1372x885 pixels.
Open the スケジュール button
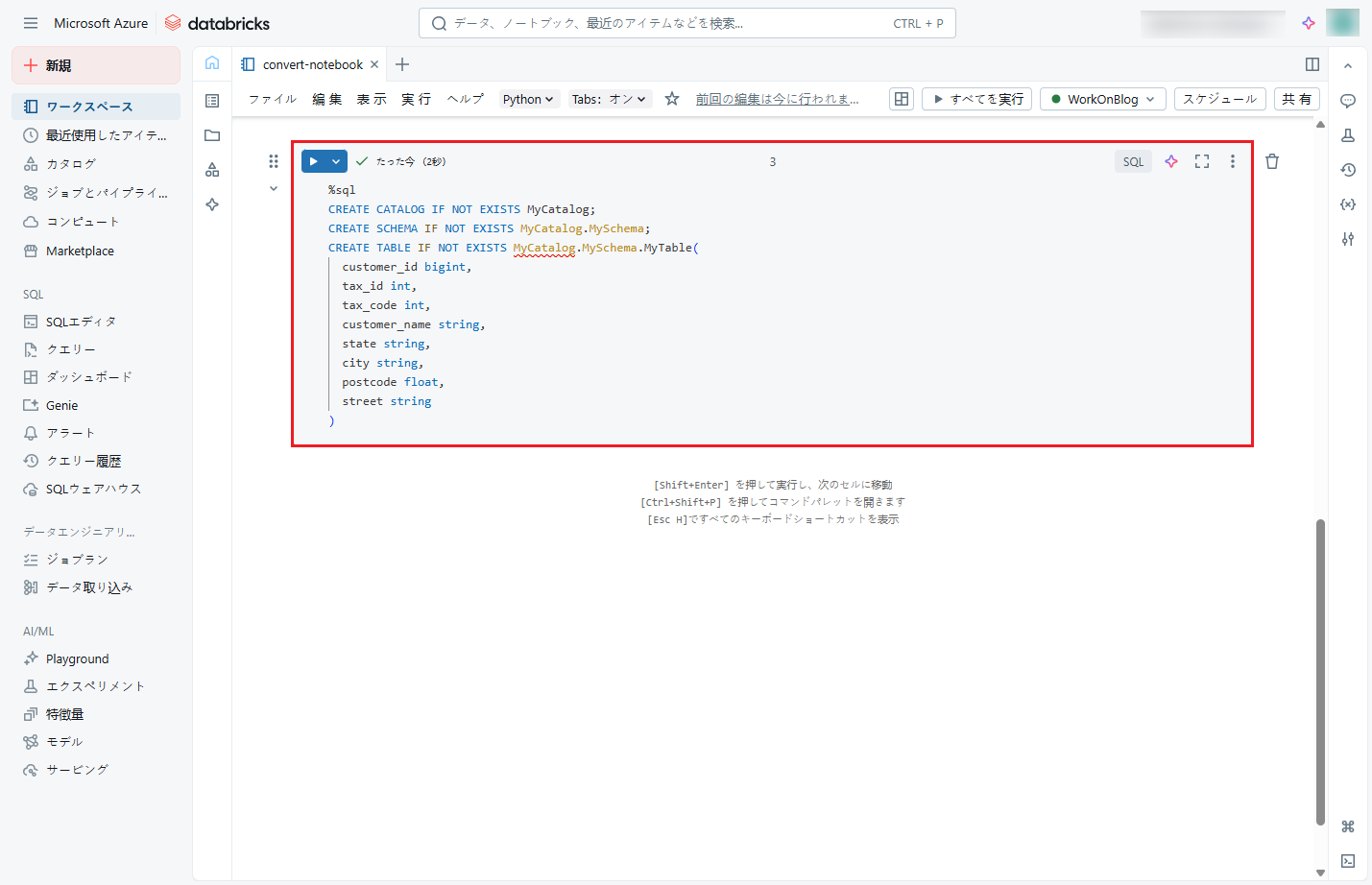pos(1219,99)
